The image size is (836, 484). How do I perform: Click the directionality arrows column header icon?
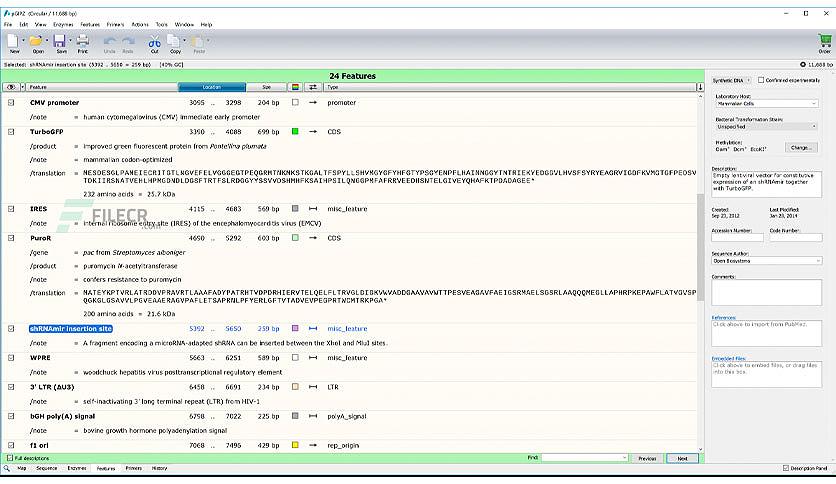(312, 87)
